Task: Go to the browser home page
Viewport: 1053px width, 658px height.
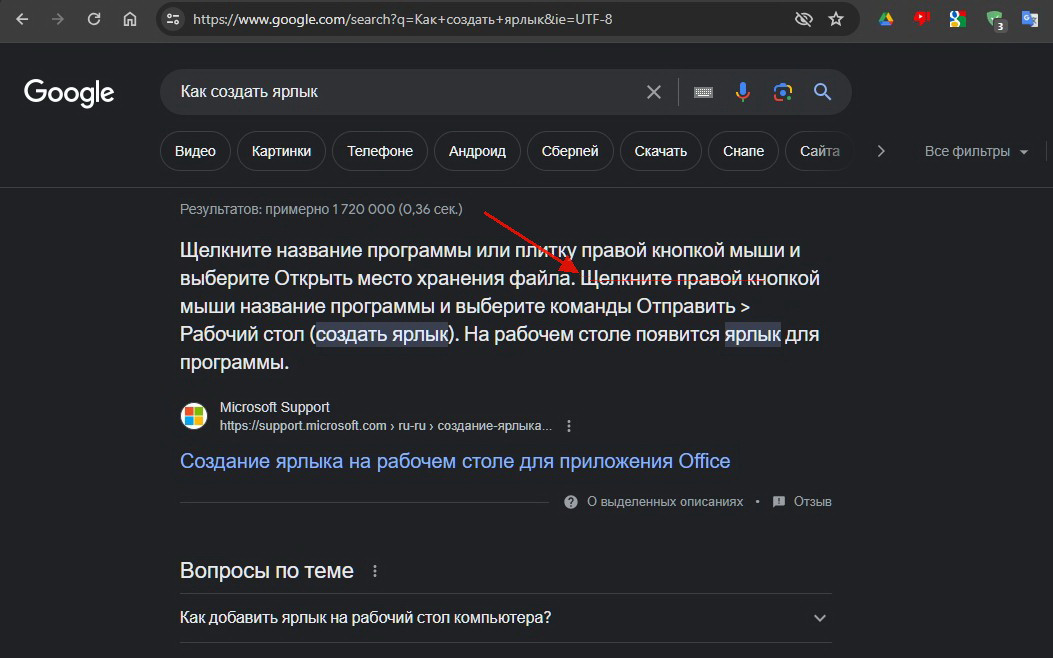Action: (x=130, y=19)
